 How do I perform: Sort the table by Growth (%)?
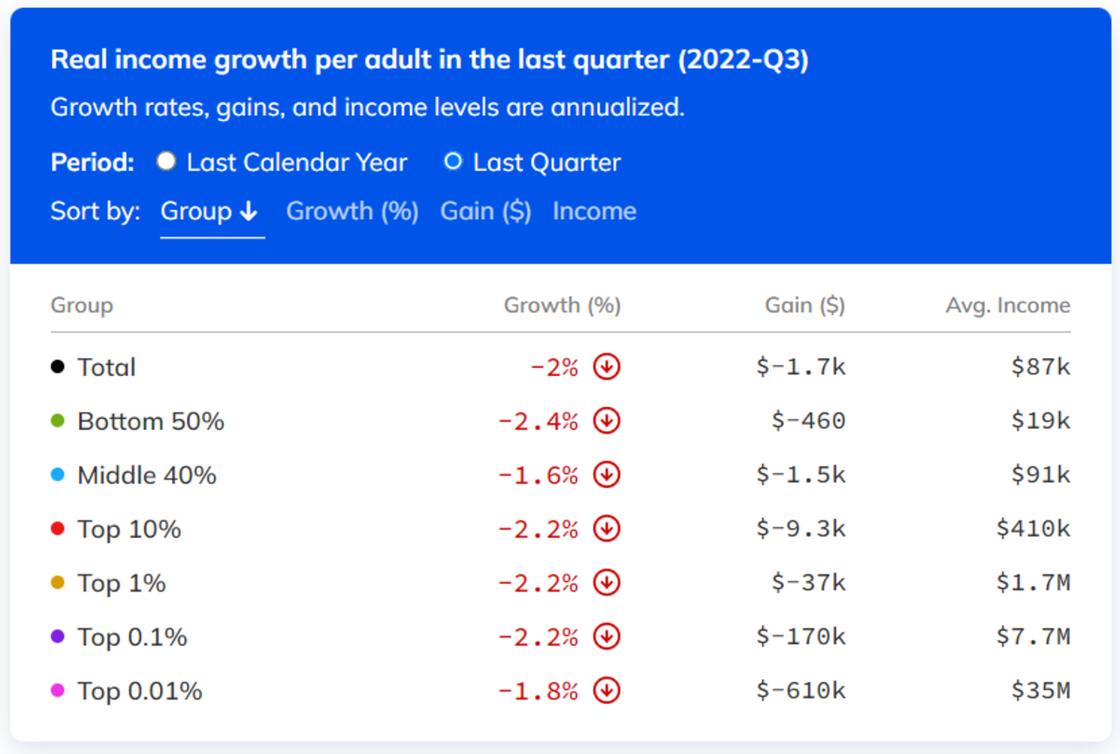pyautogui.click(x=352, y=211)
